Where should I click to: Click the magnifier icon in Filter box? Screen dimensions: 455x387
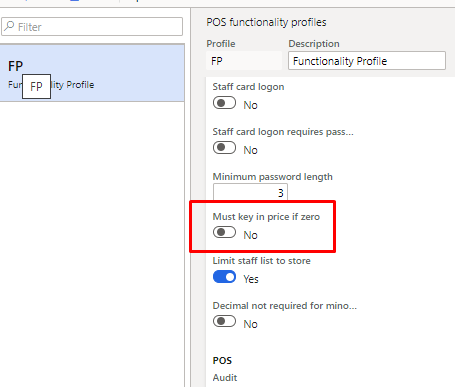[9, 26]
